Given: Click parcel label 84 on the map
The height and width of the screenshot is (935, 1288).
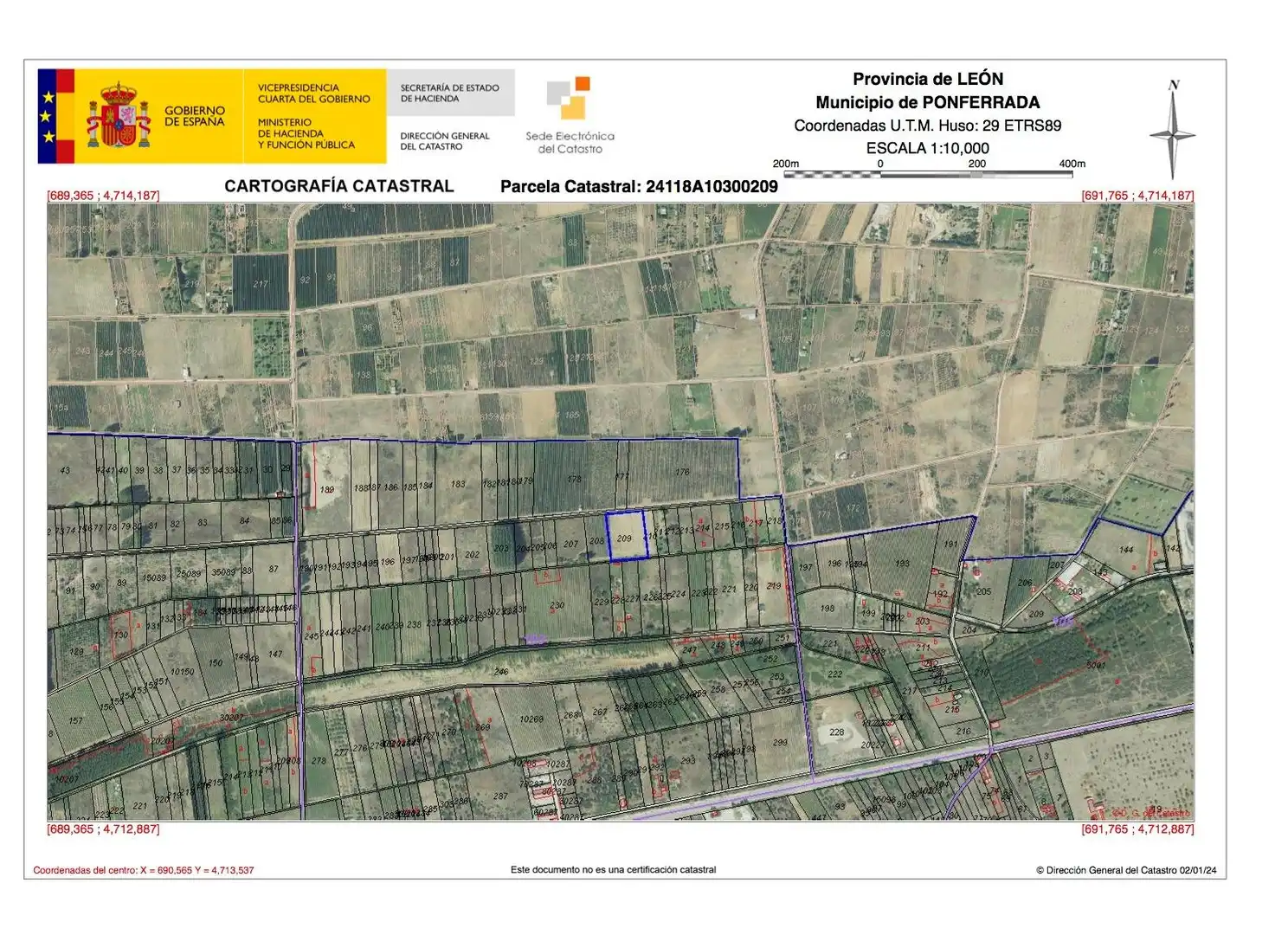Looking at the screenshot, I should pos(245,520).
